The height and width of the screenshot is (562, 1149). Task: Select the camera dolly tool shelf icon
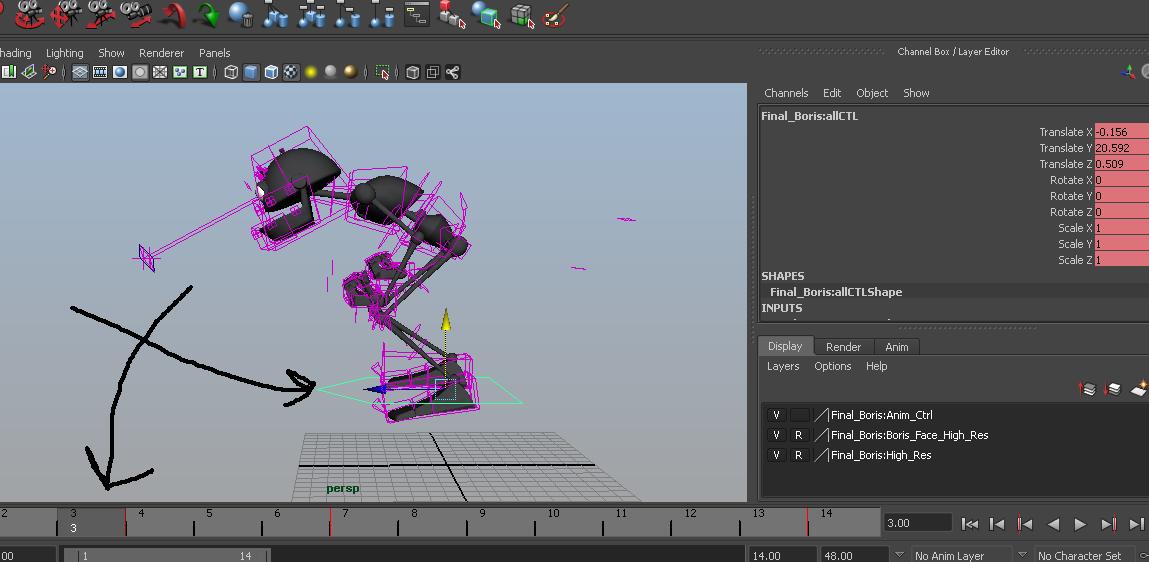pos(100,13)
